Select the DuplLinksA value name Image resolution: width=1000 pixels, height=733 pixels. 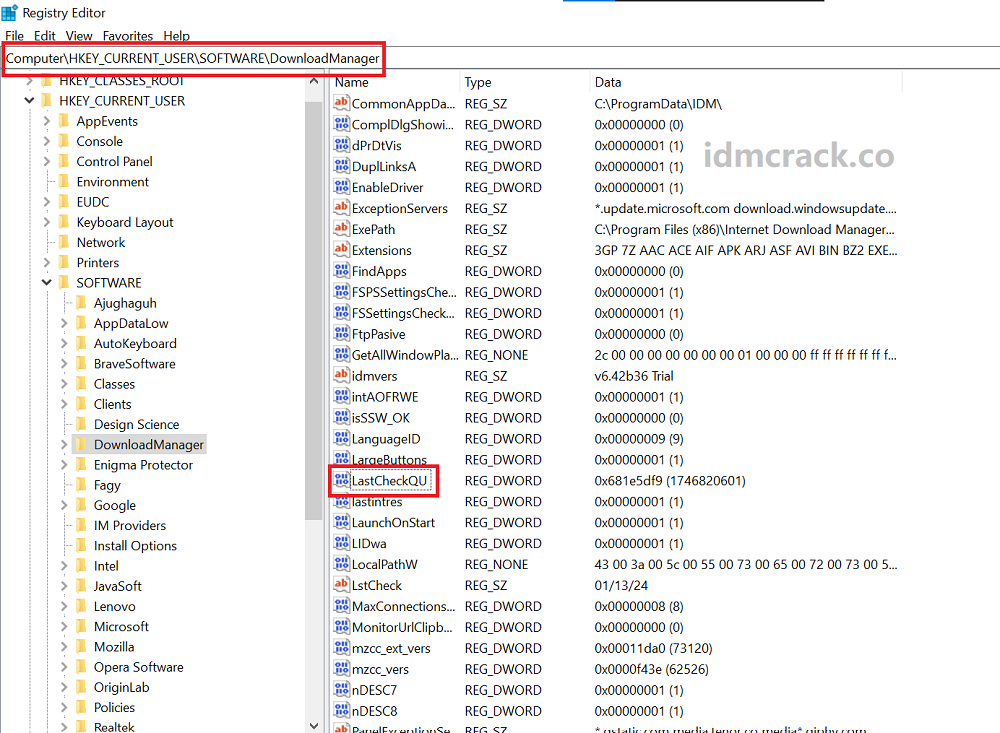pos(383,167)
